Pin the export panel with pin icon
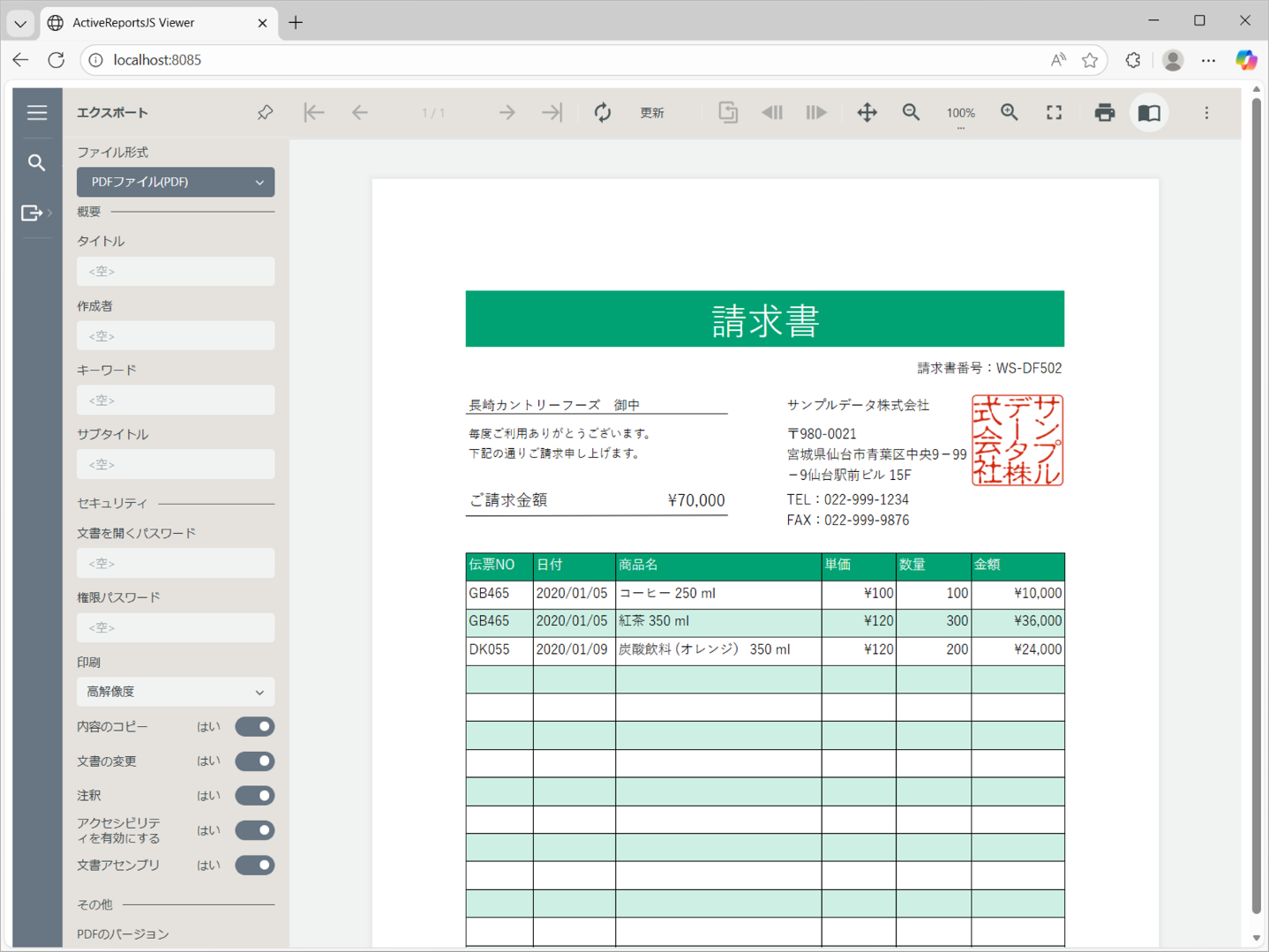The height and width of the screenshot is (952, 1269). click(x=265, y=113)
